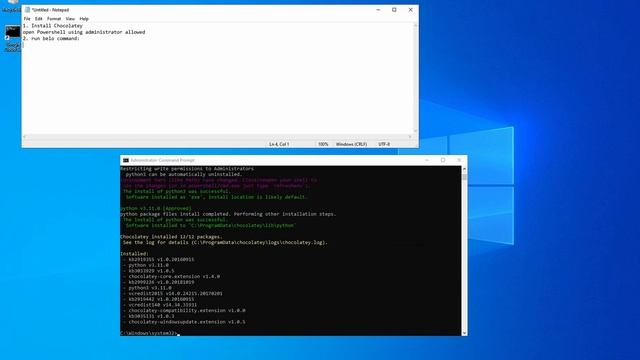Screen dimensions: 640x360
Task: Click "Restricting write permissions to Administrators" line
Action: [x=187, y=169]
